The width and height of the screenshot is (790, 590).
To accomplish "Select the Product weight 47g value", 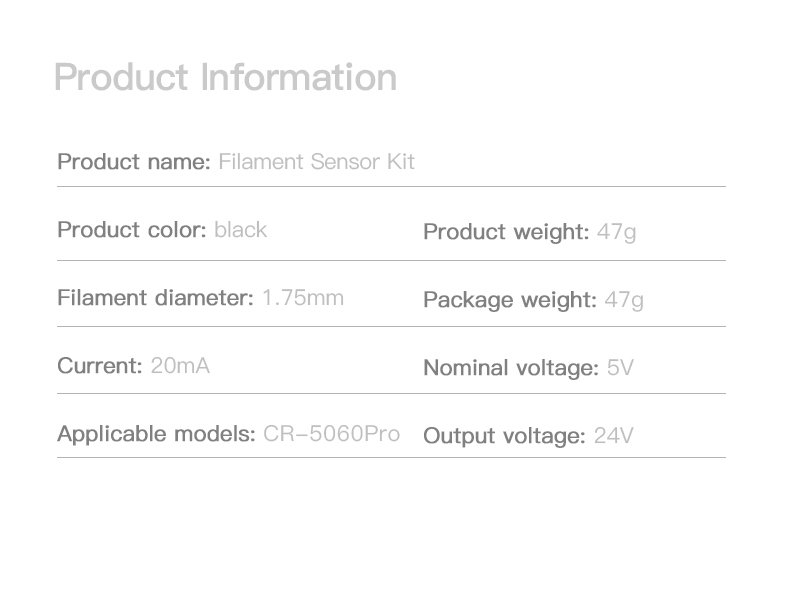I will pyautogui.click(x=617, y=232).
